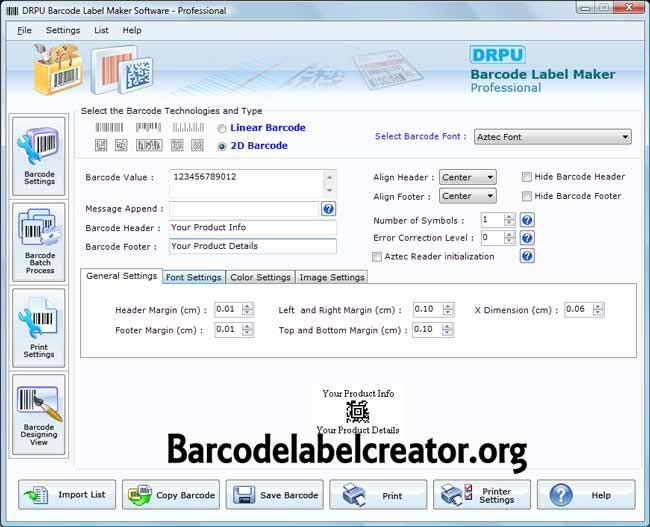650x527 pixels.
Task: Click the first 2D barcode sample icon
Action: [x=101, y=145]
